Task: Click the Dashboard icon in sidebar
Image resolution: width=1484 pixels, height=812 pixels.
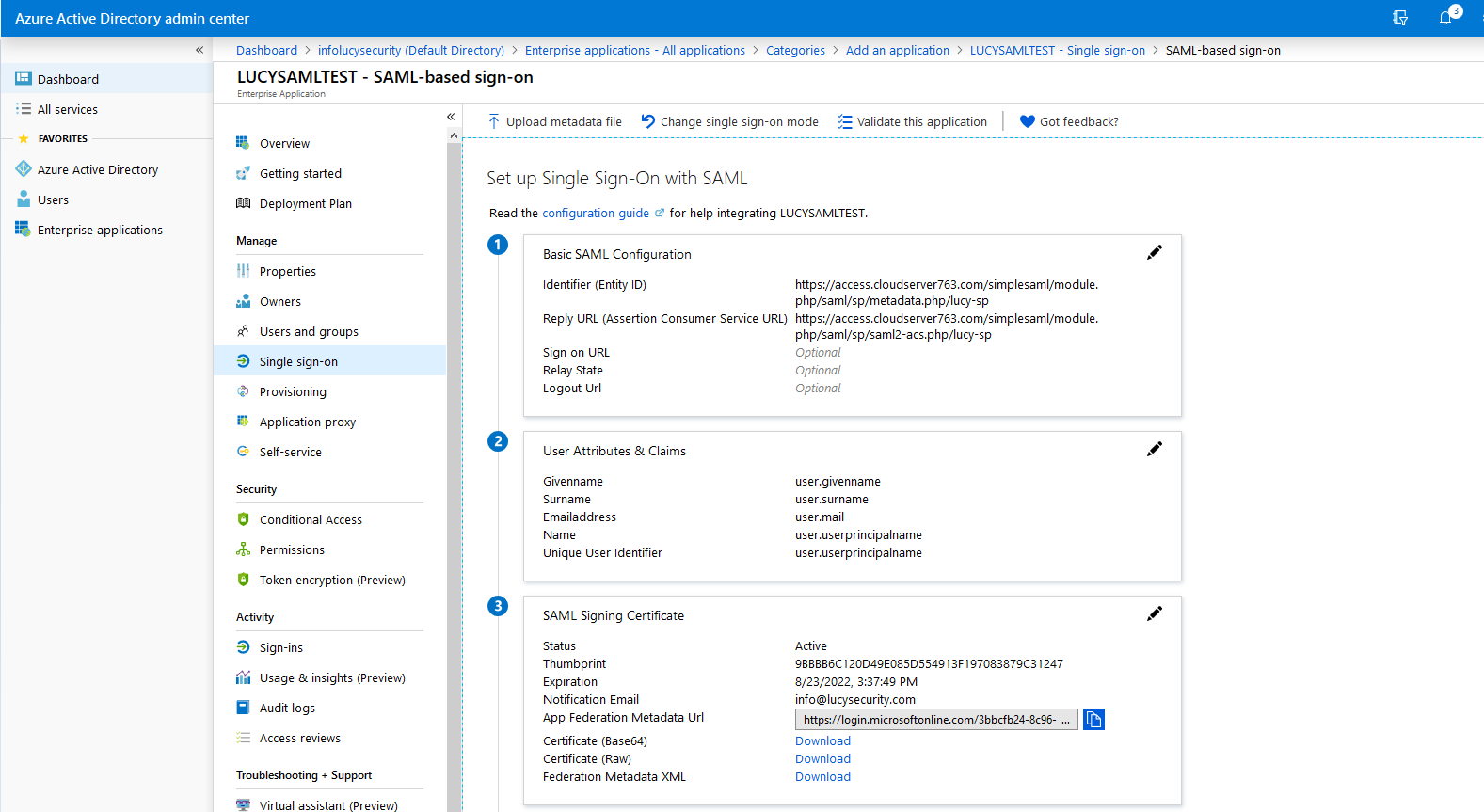Action: click(x=23, y=79)
